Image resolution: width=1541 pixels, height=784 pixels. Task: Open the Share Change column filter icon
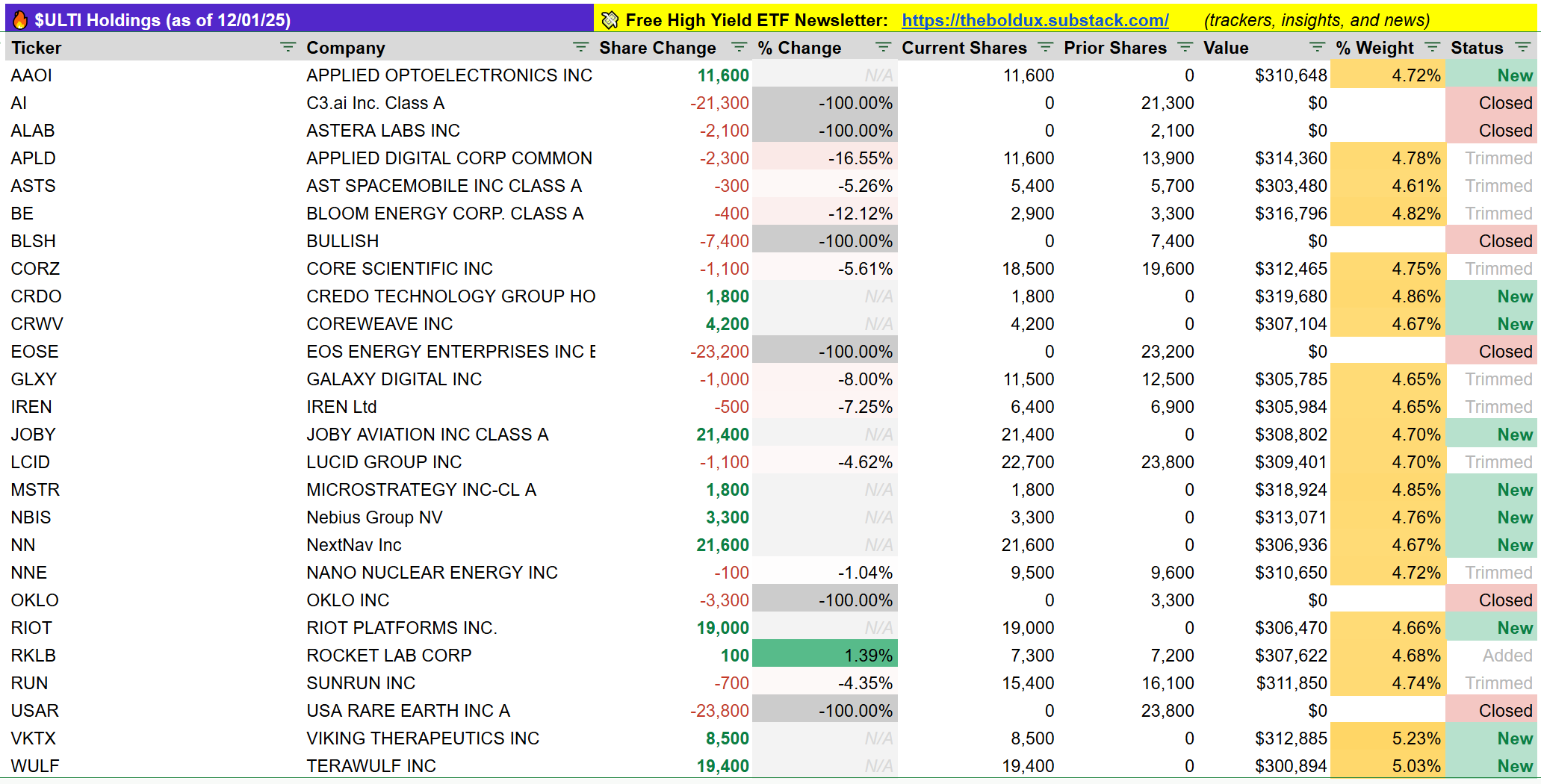(x=739, y=47)
